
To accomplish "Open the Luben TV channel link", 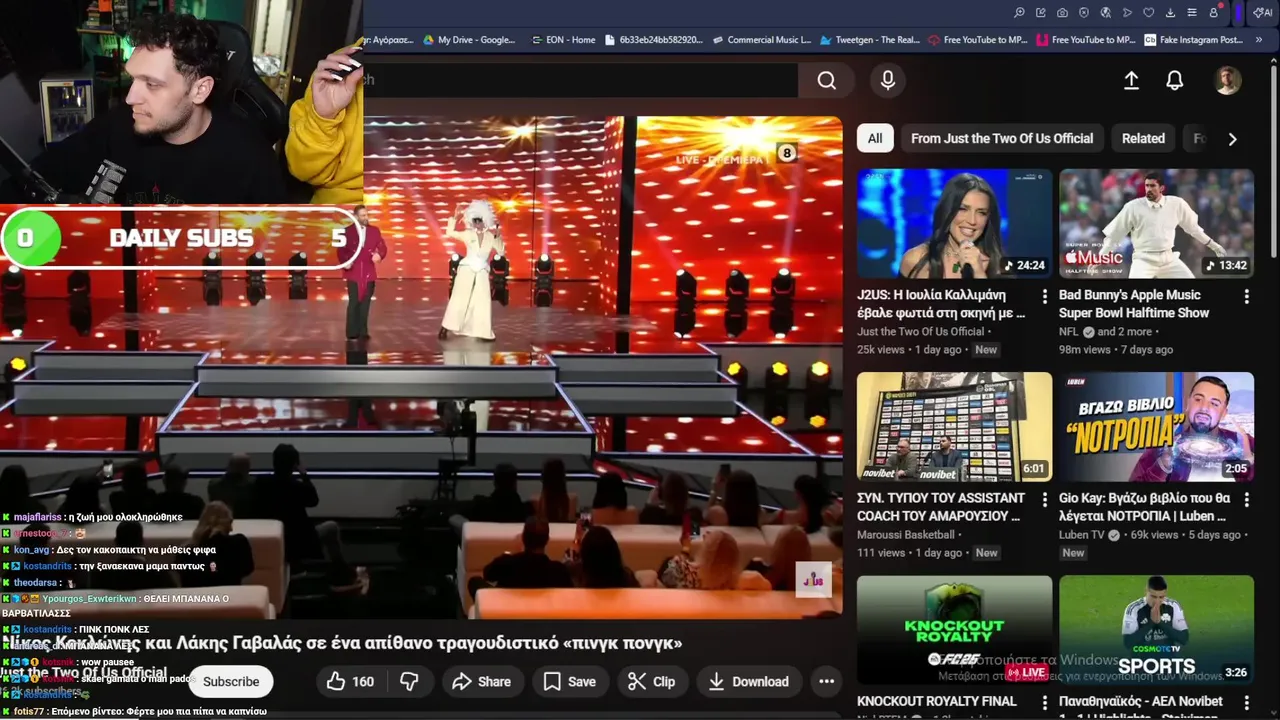I will 1082,535.
